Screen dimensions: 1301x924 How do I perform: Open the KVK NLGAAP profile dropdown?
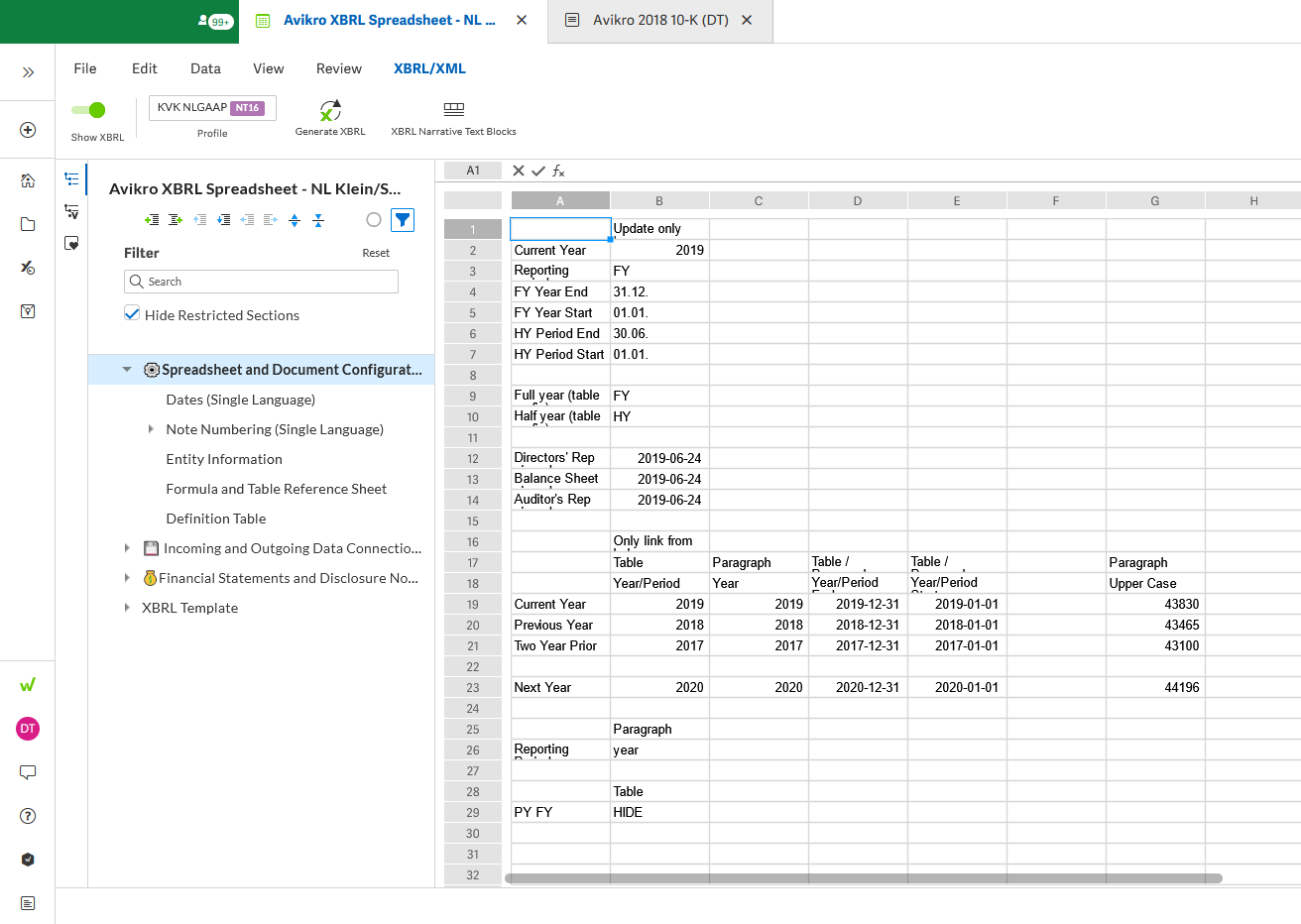(212, 108)
